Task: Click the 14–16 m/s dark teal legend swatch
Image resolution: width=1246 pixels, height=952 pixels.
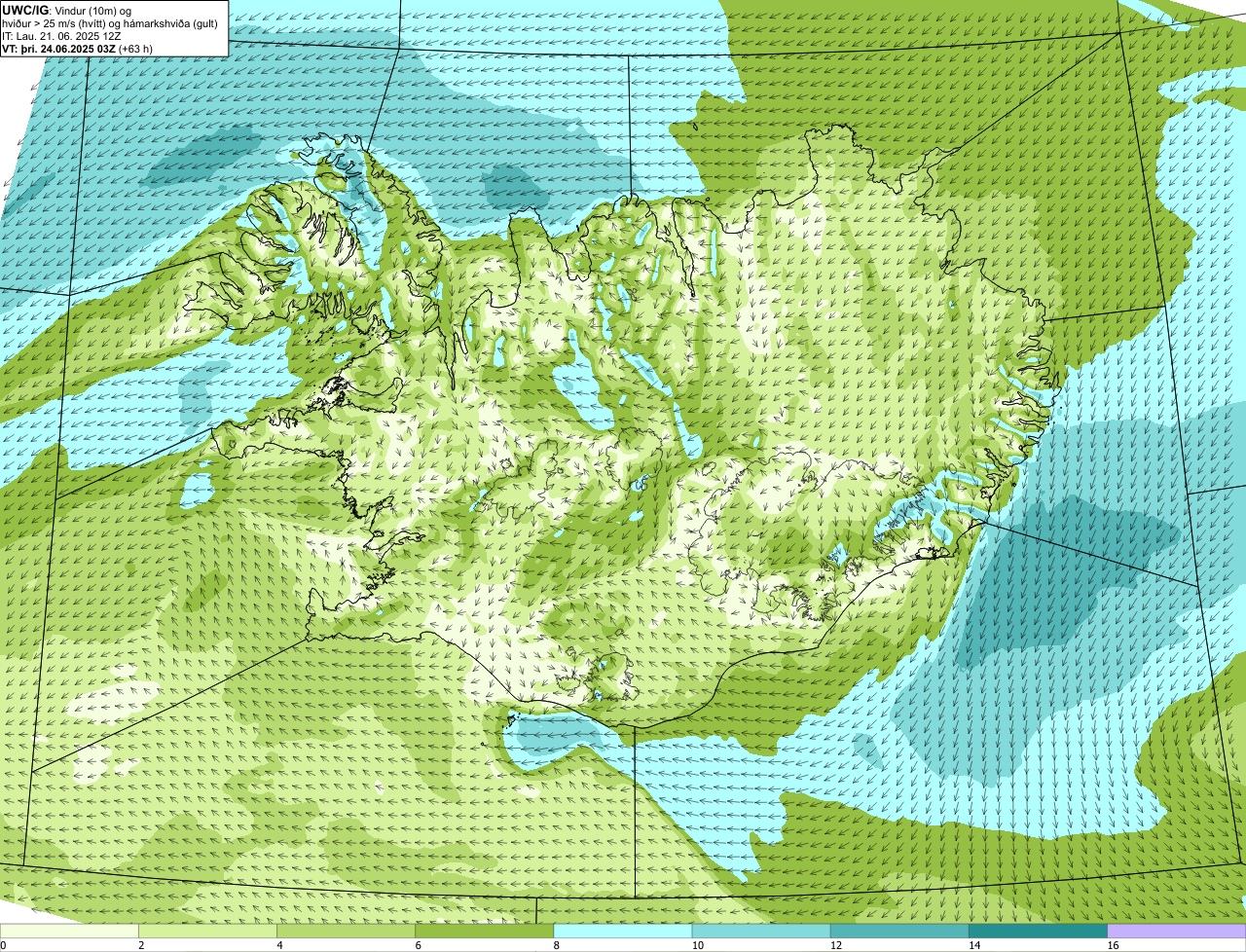Action: coord(1039,932)
